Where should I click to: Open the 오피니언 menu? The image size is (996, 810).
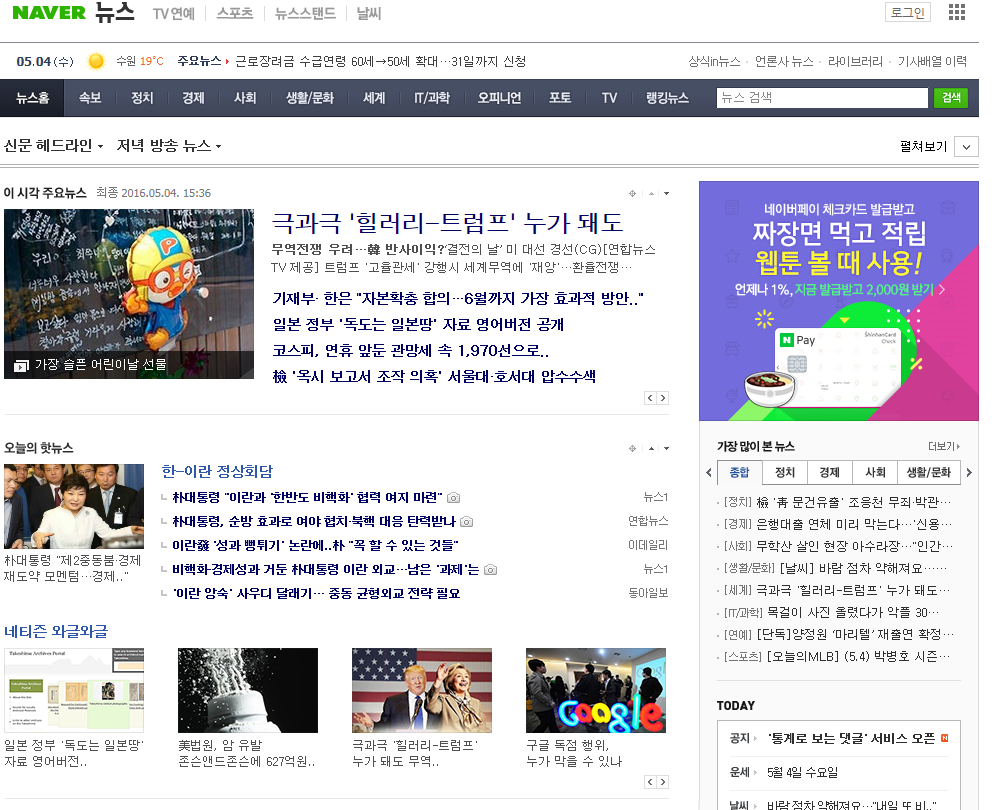(x=499, y=98)
